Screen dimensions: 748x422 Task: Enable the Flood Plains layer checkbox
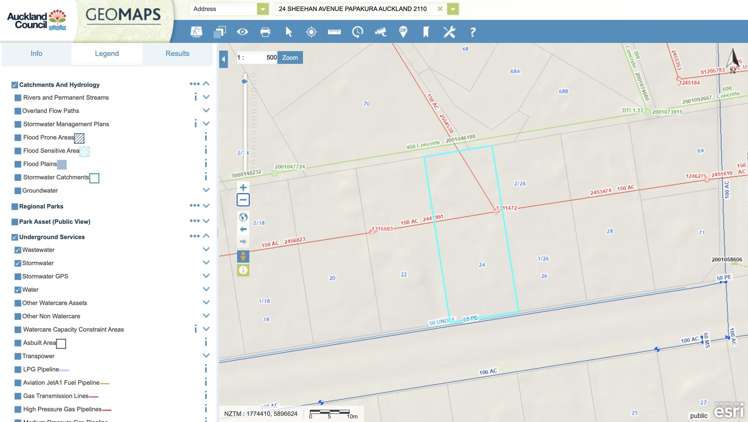click(18, 164)
